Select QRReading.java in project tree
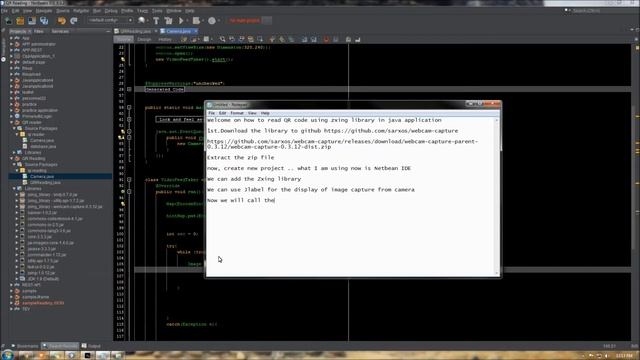Screen dimensions: 640x360 tap(45, 182)
